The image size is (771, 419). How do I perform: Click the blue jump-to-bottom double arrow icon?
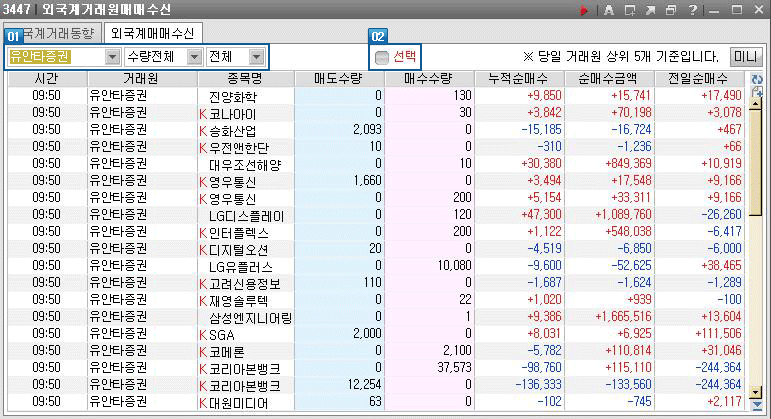pos(757,405)
